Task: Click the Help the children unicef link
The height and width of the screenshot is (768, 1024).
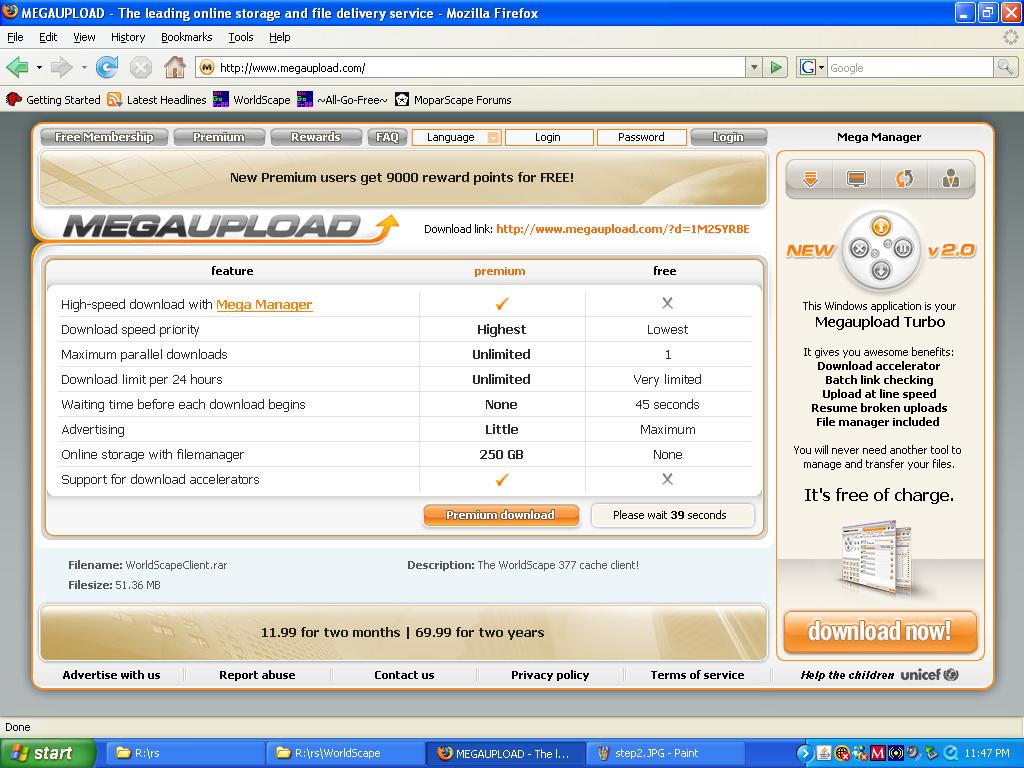Action: click(880, 675)
